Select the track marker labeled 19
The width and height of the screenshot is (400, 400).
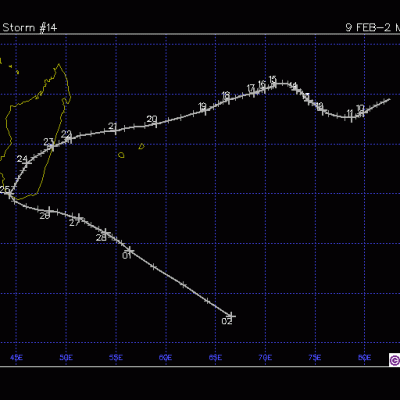pos(205,111)
